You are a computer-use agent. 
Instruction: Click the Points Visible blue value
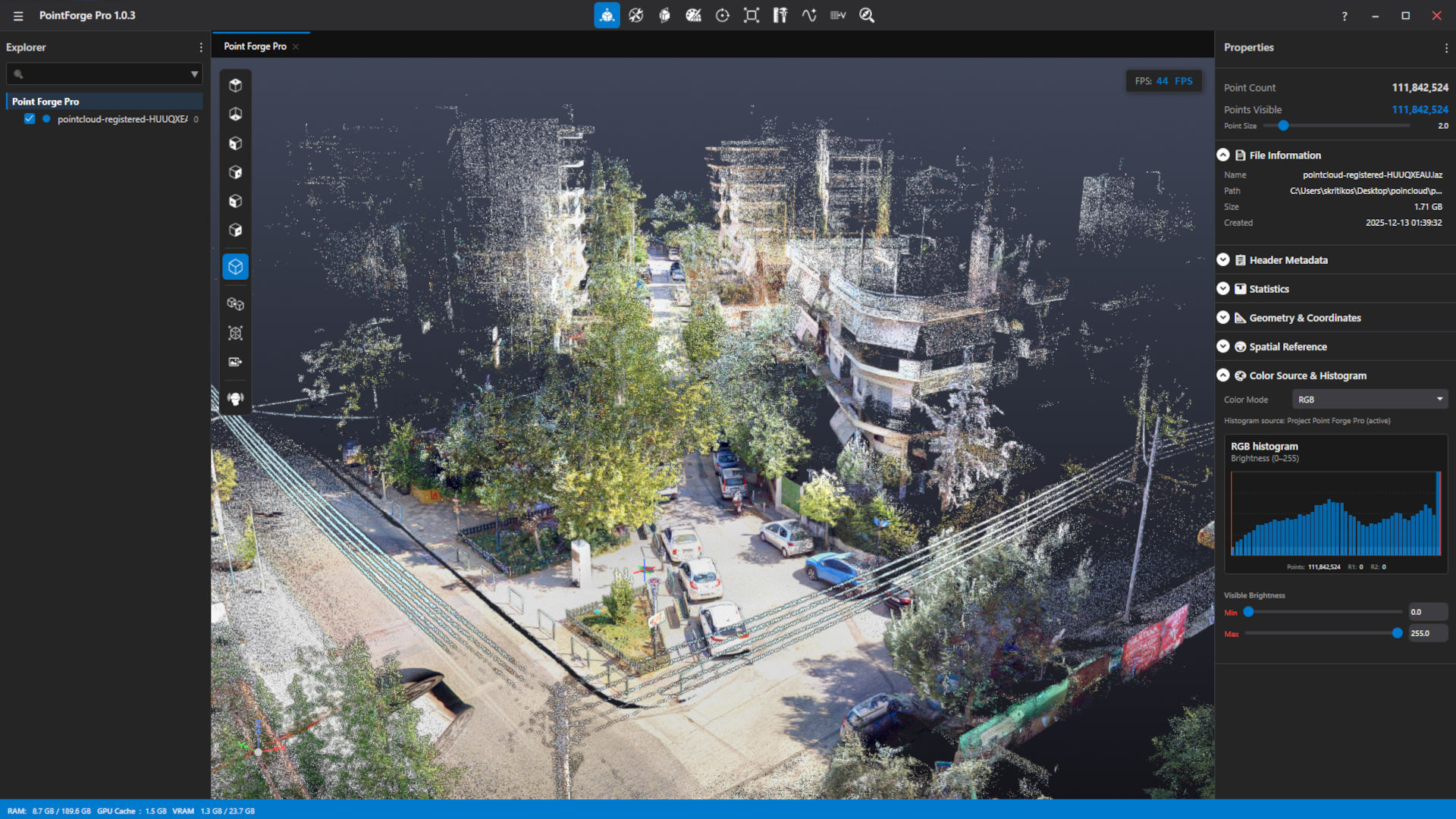click(x=1420, y=110)
